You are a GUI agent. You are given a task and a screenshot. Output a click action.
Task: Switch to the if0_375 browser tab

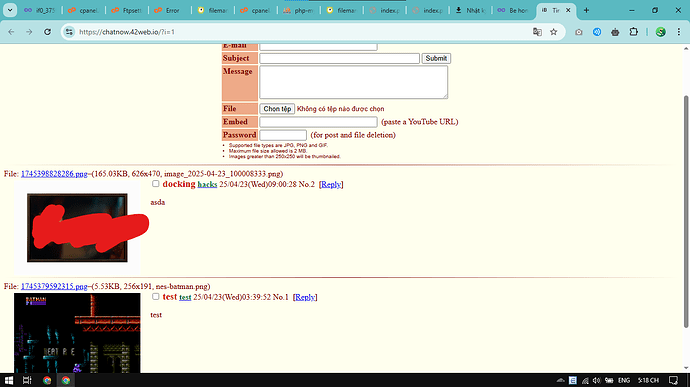pyautogui.click(x=40, y=10)
